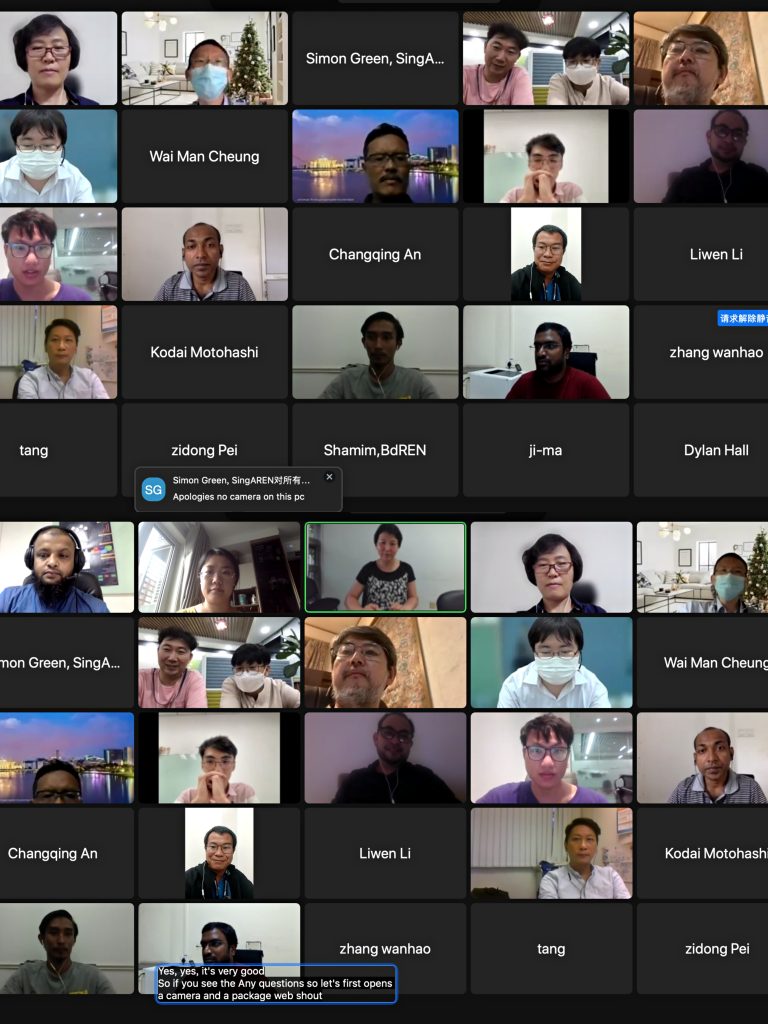768x1024 pixels.
Task: Click the blue SG avatar icon
Action: point(153,488)
